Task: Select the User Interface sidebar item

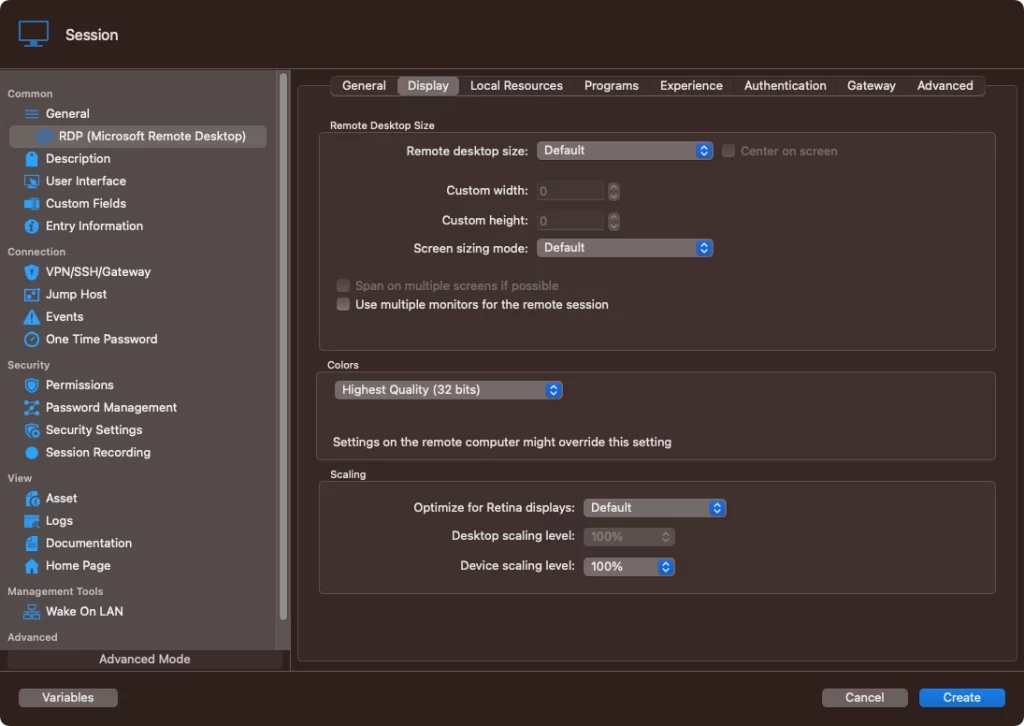Action: tap(86, 181)
